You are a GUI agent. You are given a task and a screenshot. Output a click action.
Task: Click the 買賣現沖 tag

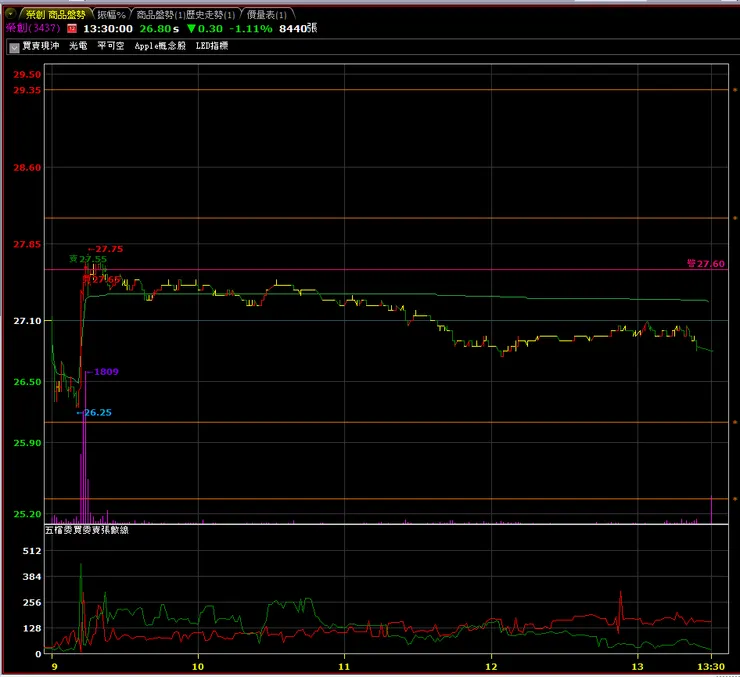pyautogui.click(x=41, y=46)
